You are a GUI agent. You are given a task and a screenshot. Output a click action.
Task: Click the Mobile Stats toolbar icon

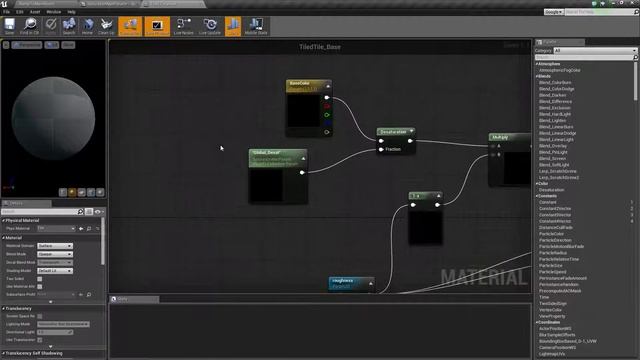256,26
